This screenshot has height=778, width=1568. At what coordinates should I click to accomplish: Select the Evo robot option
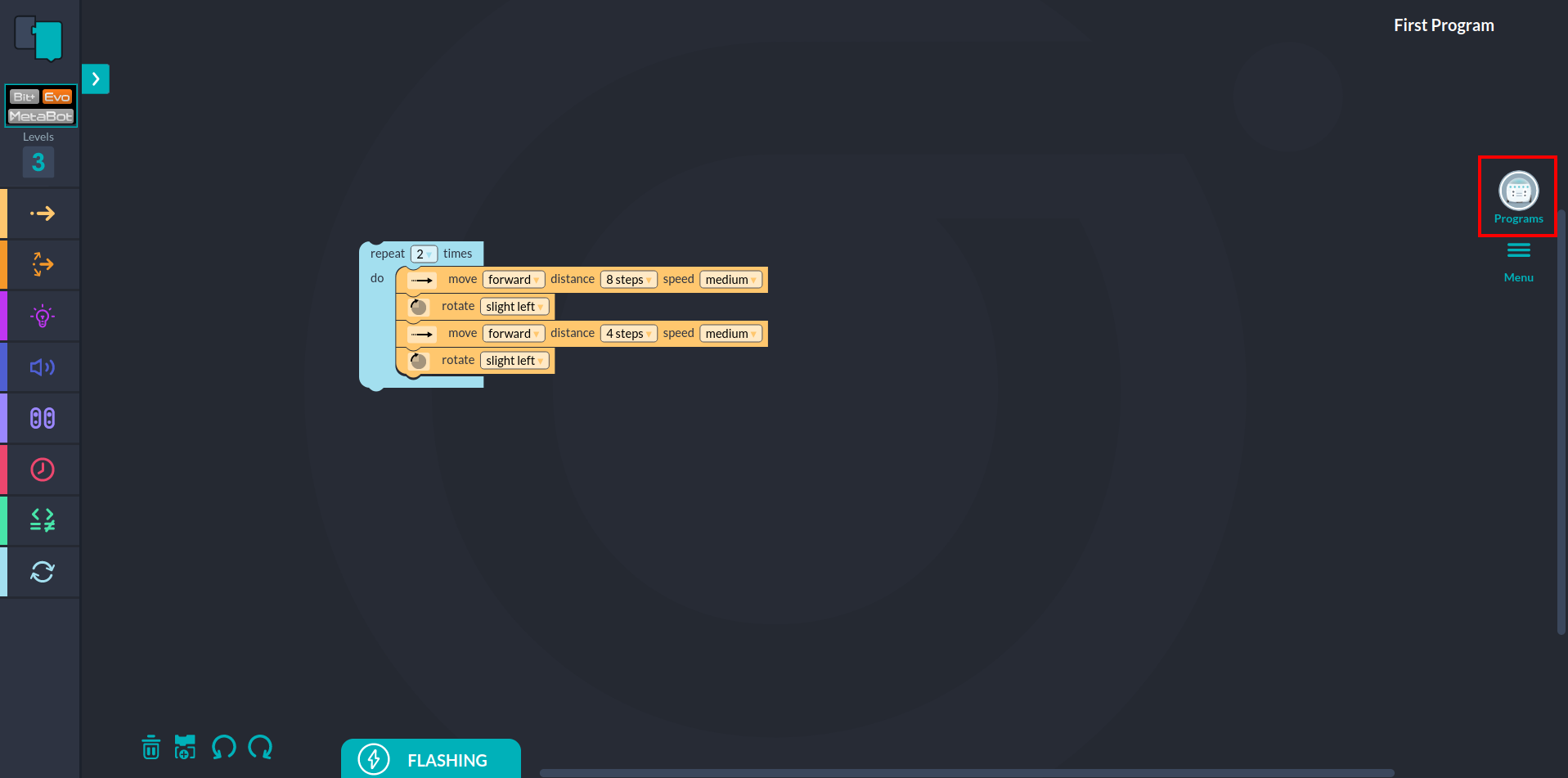pos(57,97)
